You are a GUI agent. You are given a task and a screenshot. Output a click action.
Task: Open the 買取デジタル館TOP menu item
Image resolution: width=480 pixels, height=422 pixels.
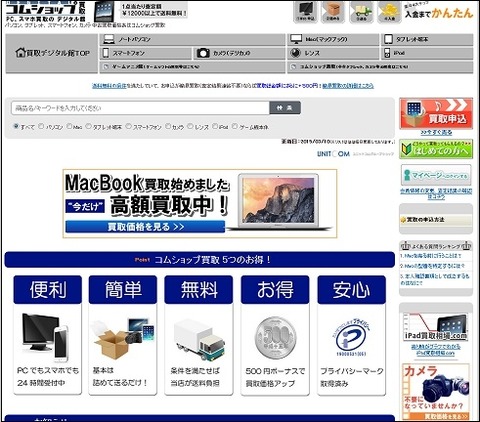[x=52, y=53]
